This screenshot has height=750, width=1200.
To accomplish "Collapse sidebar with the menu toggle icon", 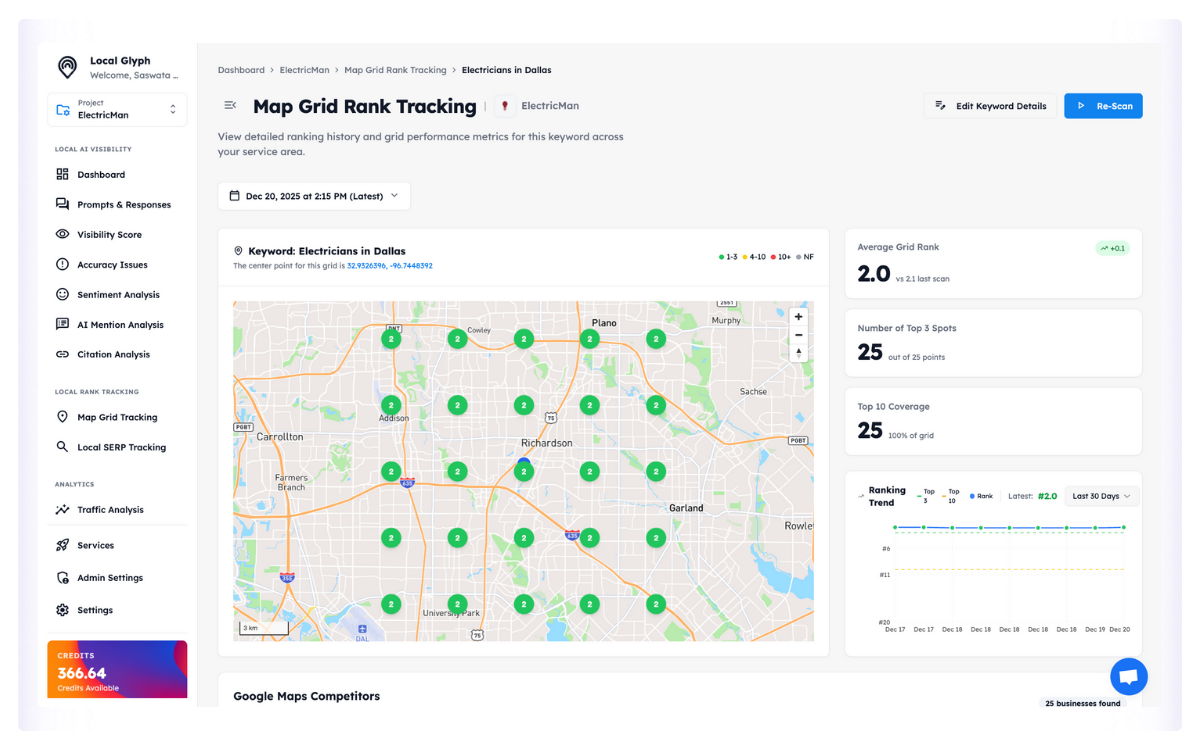I will pos(230,106).
